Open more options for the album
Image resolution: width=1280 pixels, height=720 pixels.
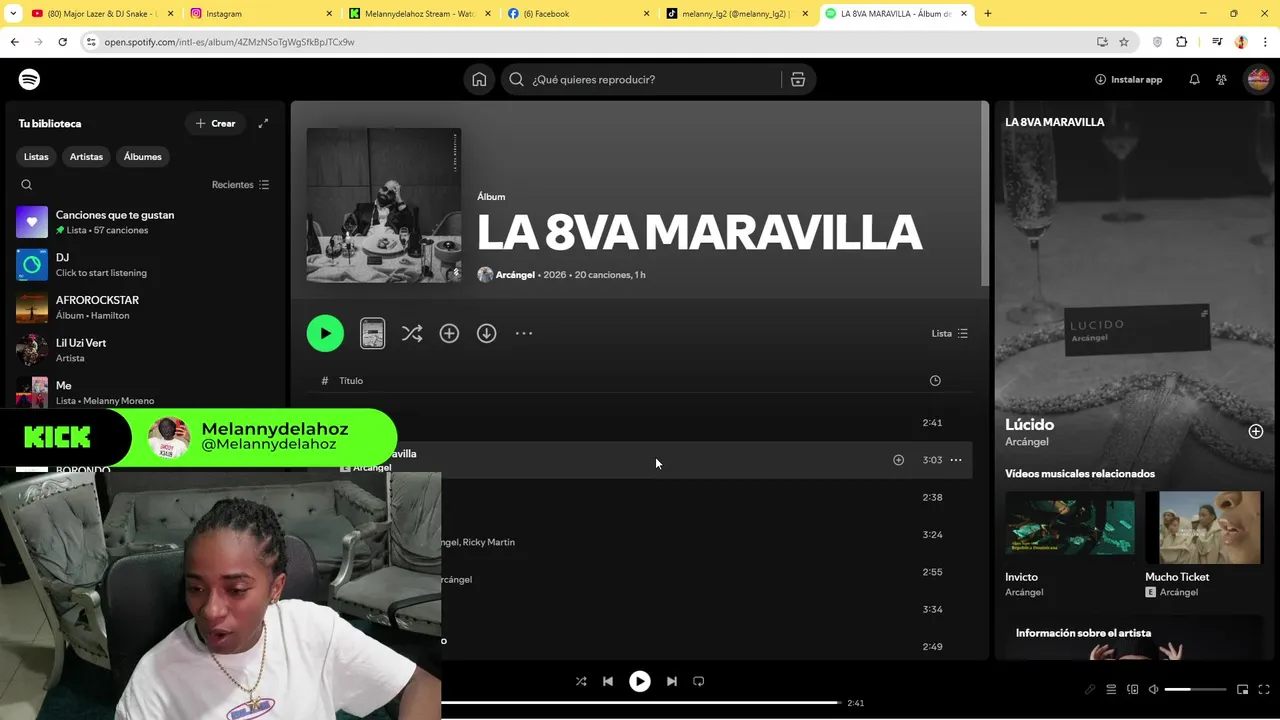[524, 333]
